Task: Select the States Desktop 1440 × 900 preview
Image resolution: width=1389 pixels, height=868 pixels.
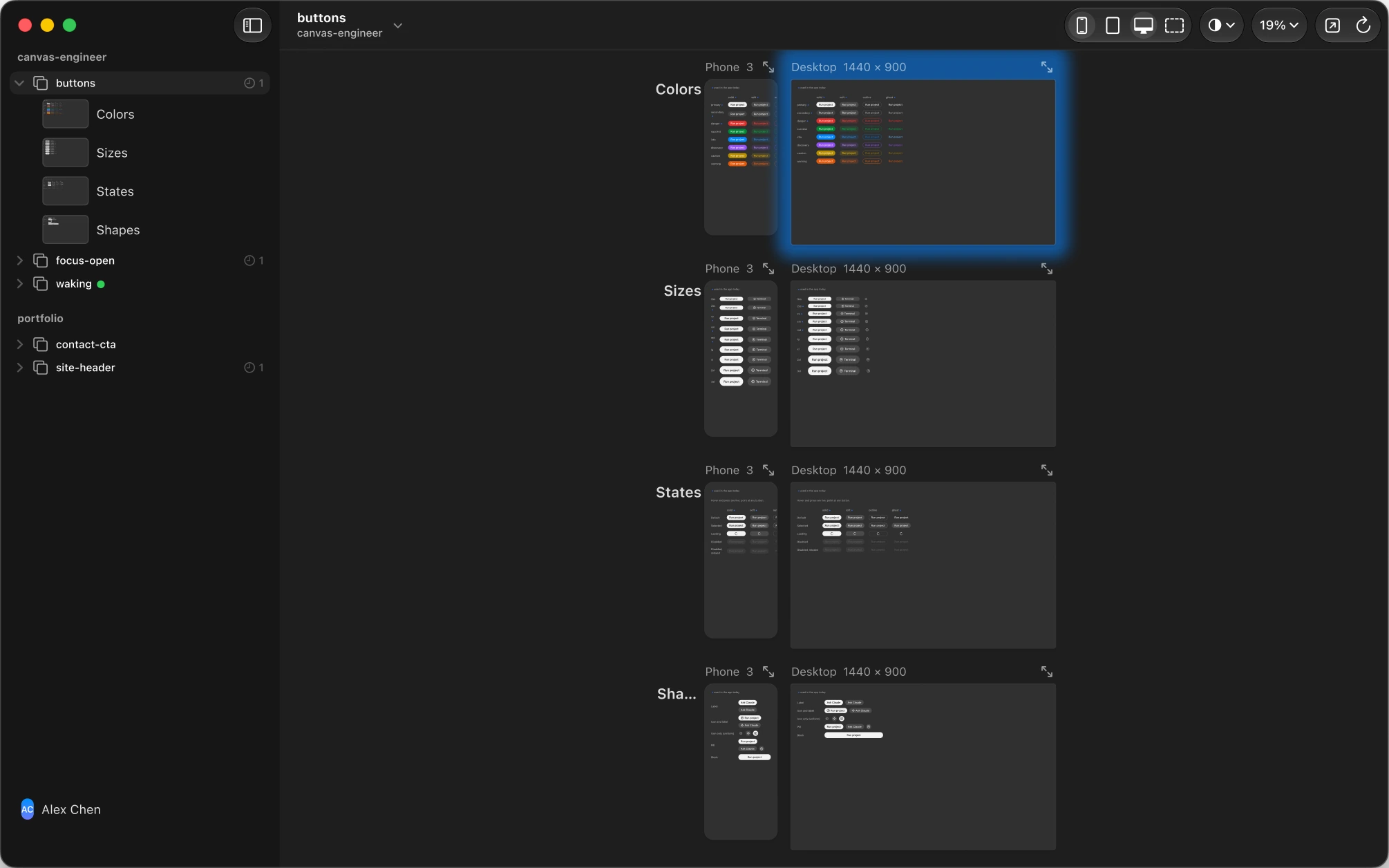Action: [923, 565]
